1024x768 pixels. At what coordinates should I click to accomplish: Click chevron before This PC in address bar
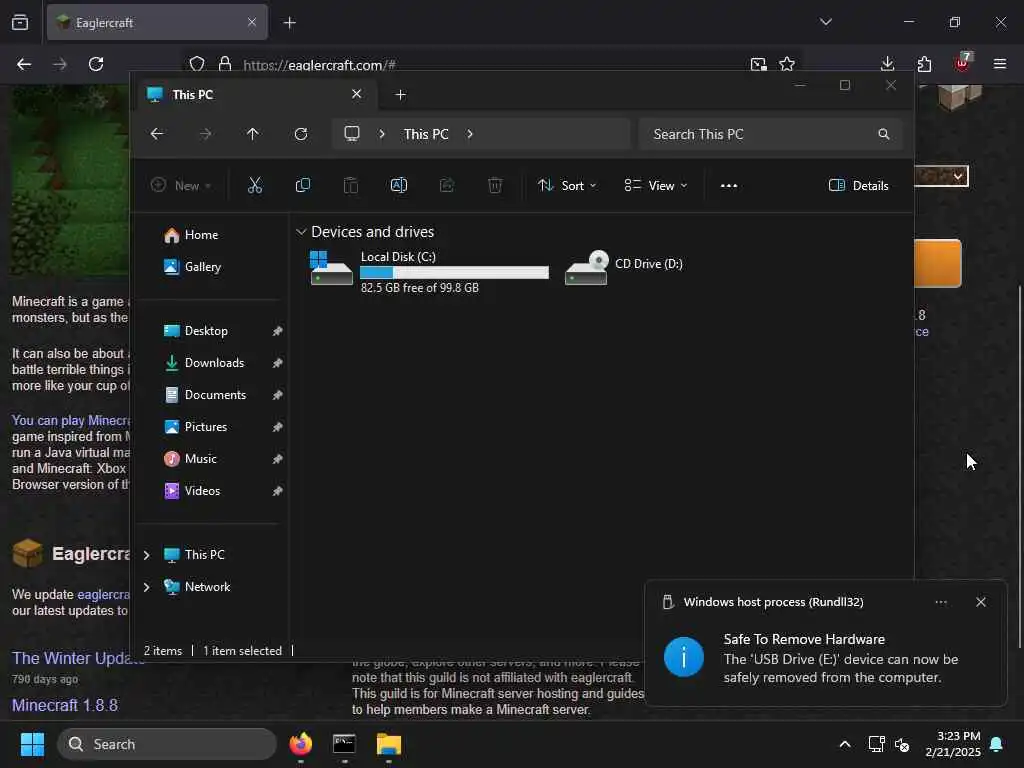tap(382, 134)
